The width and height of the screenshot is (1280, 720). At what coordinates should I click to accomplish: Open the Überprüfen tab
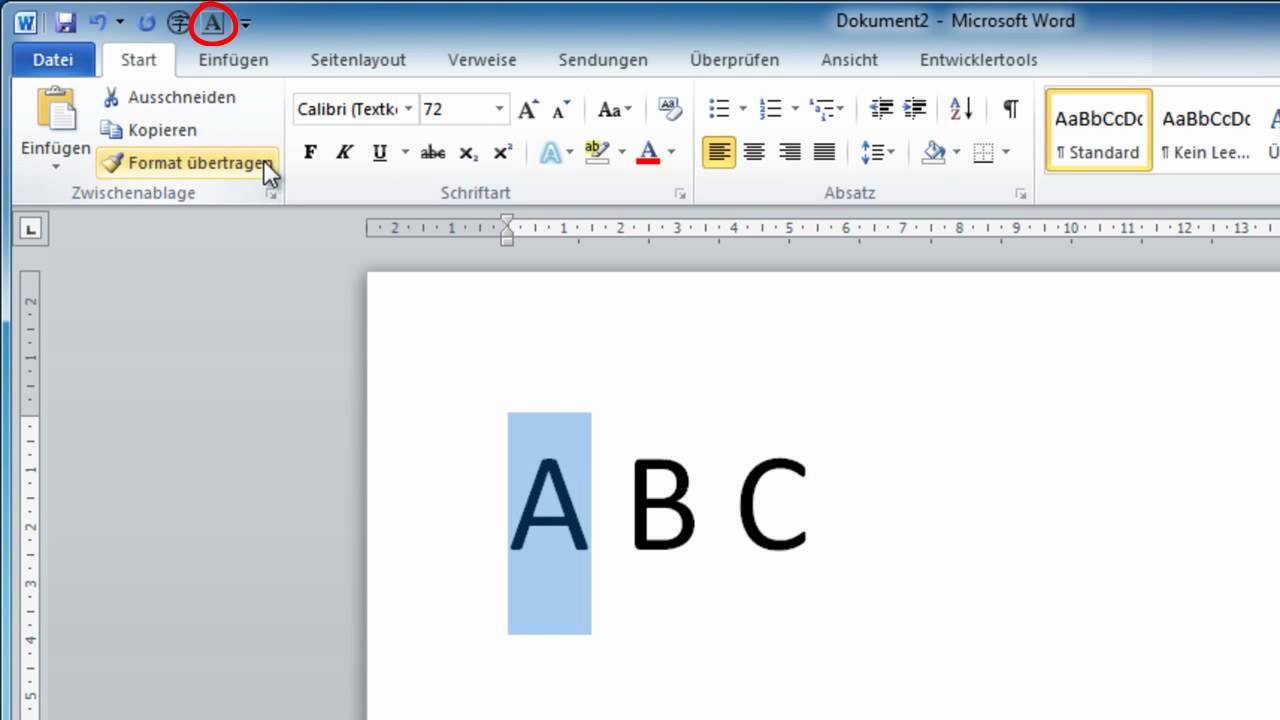click(x=734, y=60)
